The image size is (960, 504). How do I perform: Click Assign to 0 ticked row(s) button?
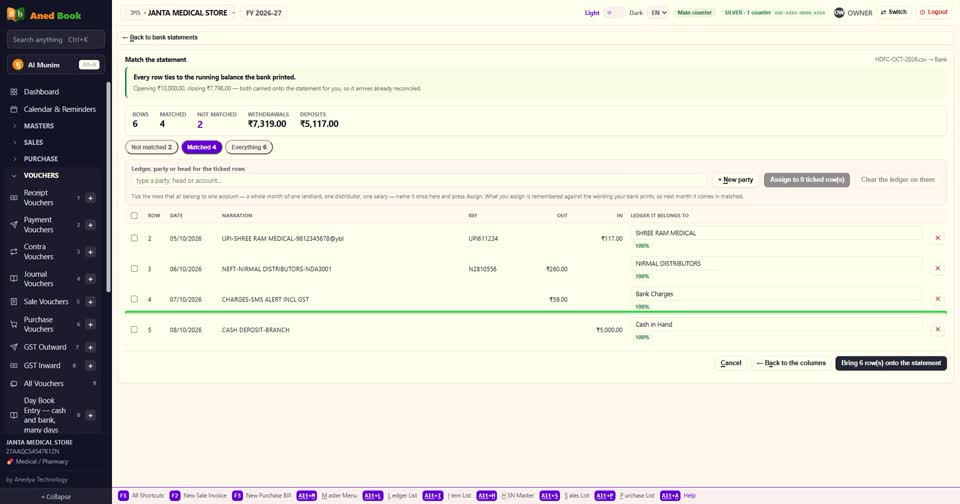point(806,179)
